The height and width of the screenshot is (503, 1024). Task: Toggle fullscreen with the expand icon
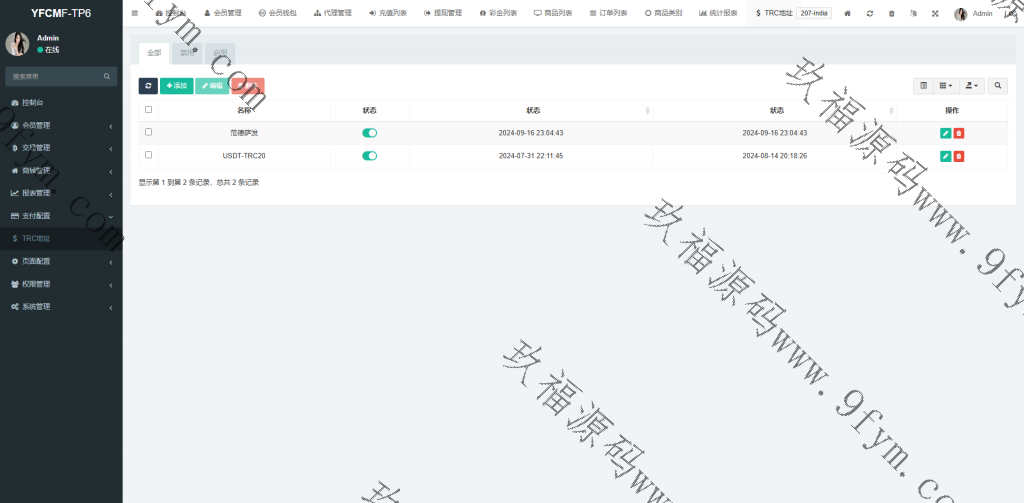[x=935, y=14]
